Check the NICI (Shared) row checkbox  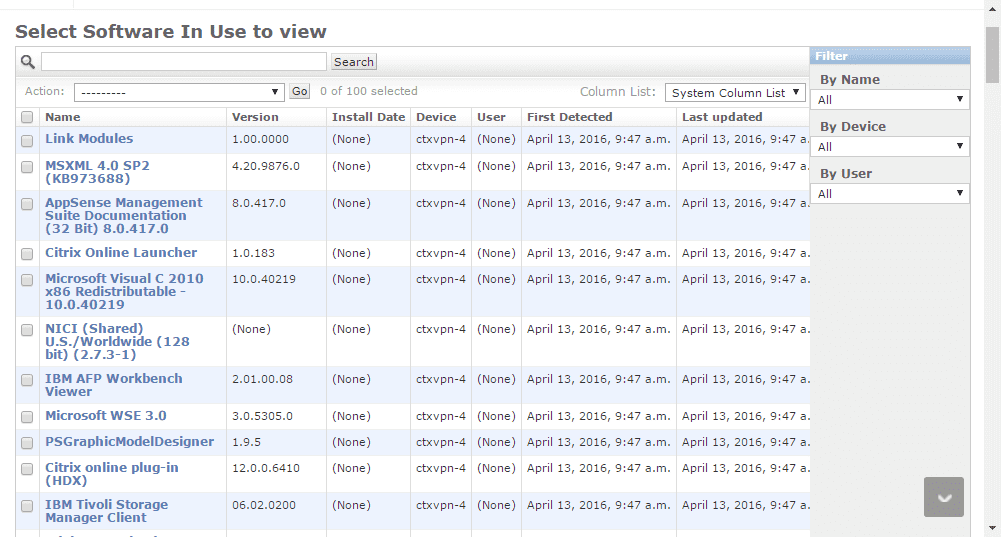(x=27, y=329)
